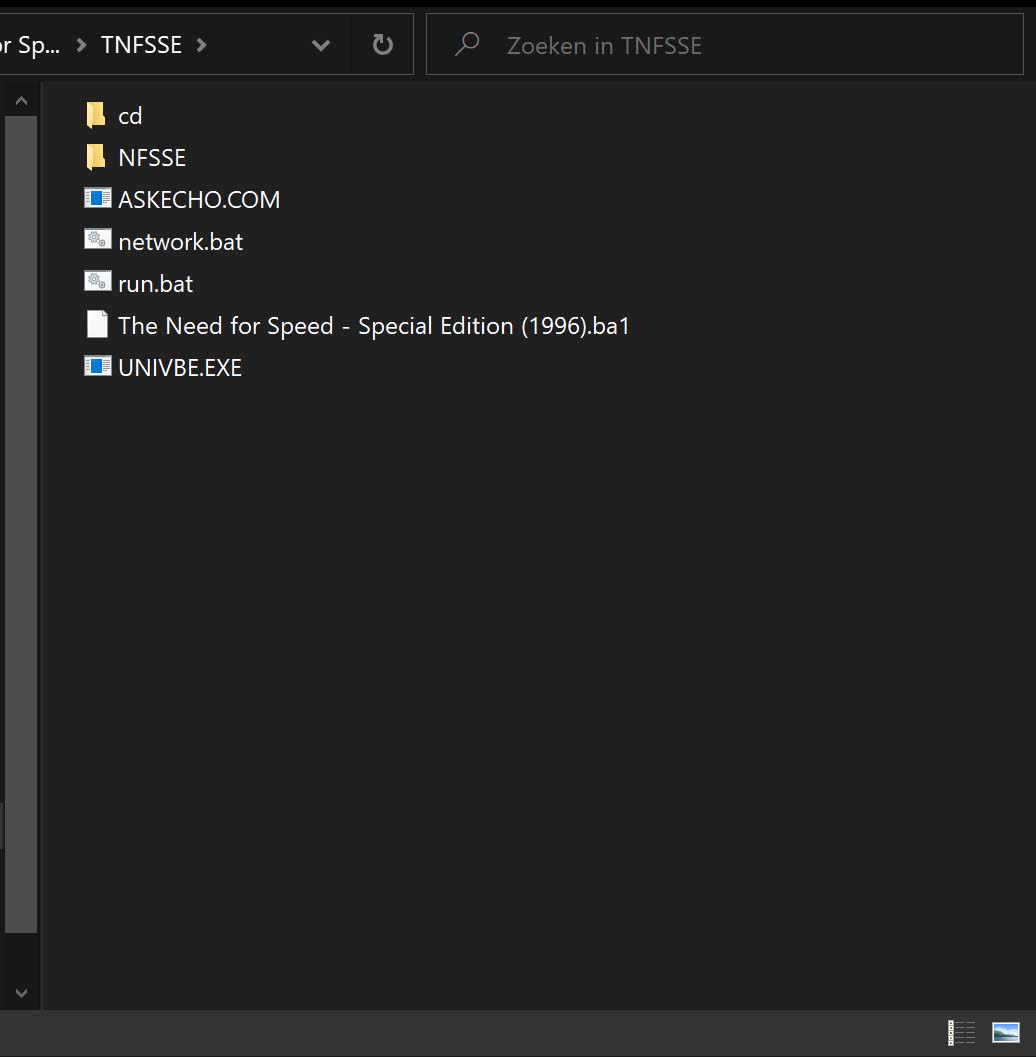
Task: Expand chevron after TNFSSE breadcrumb
Action: [x=201, y=45]
